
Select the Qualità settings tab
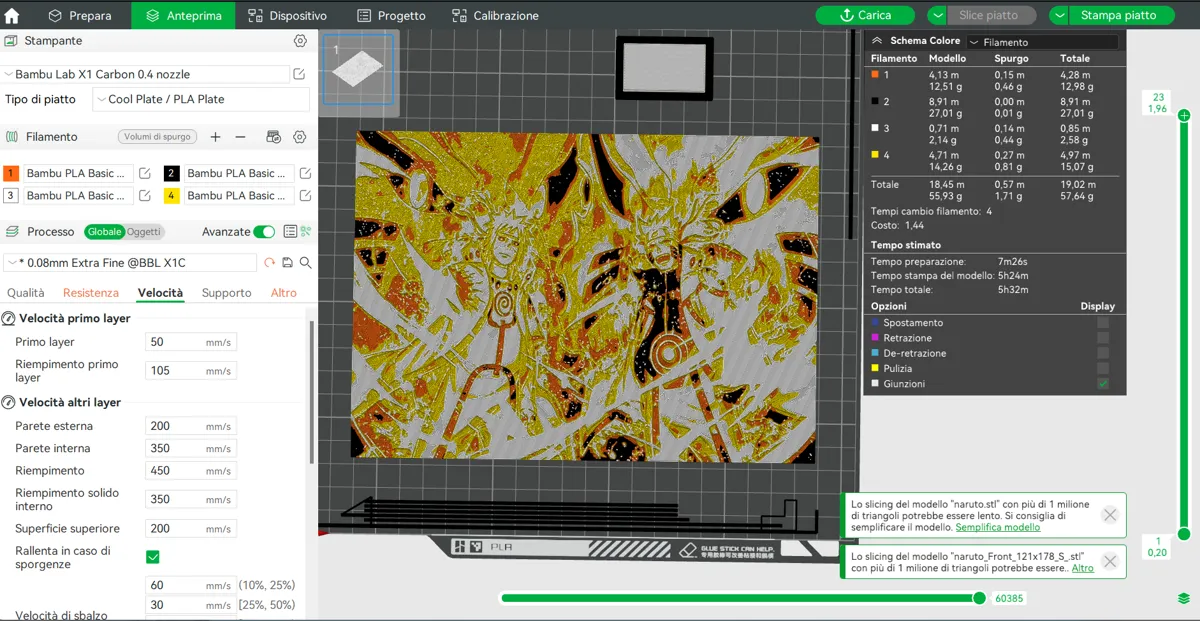click(26, 293)
